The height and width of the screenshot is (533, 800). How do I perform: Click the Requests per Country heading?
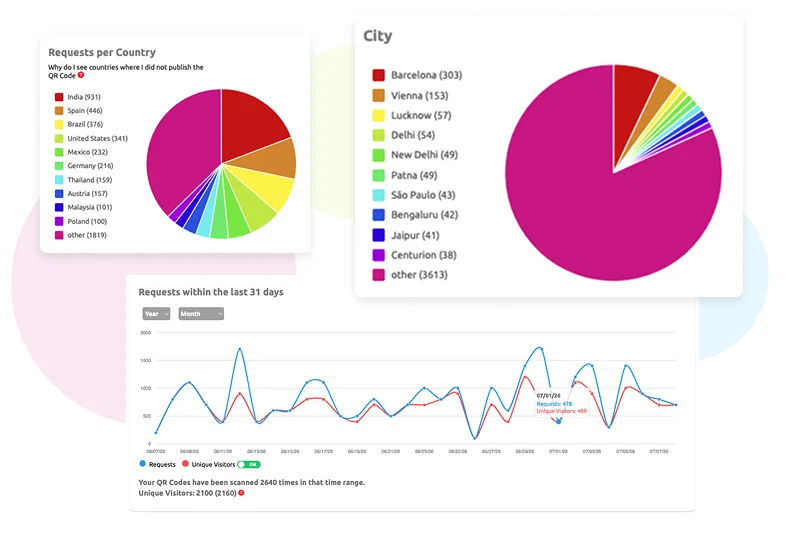[102, 52]
